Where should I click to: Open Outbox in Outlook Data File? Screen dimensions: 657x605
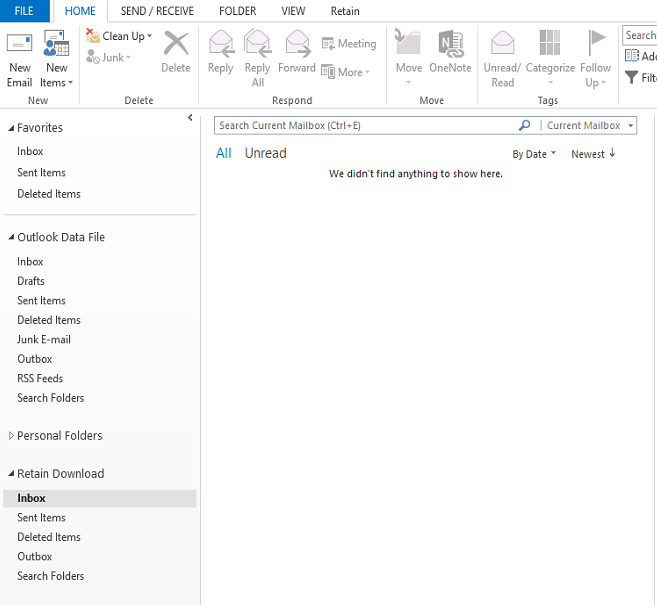click(35, 359)
